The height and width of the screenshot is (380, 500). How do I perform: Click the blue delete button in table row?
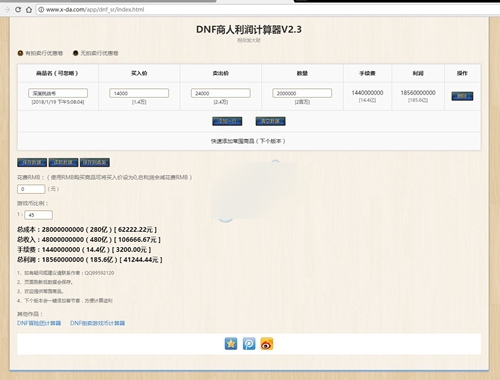click(x=462, y=96)
